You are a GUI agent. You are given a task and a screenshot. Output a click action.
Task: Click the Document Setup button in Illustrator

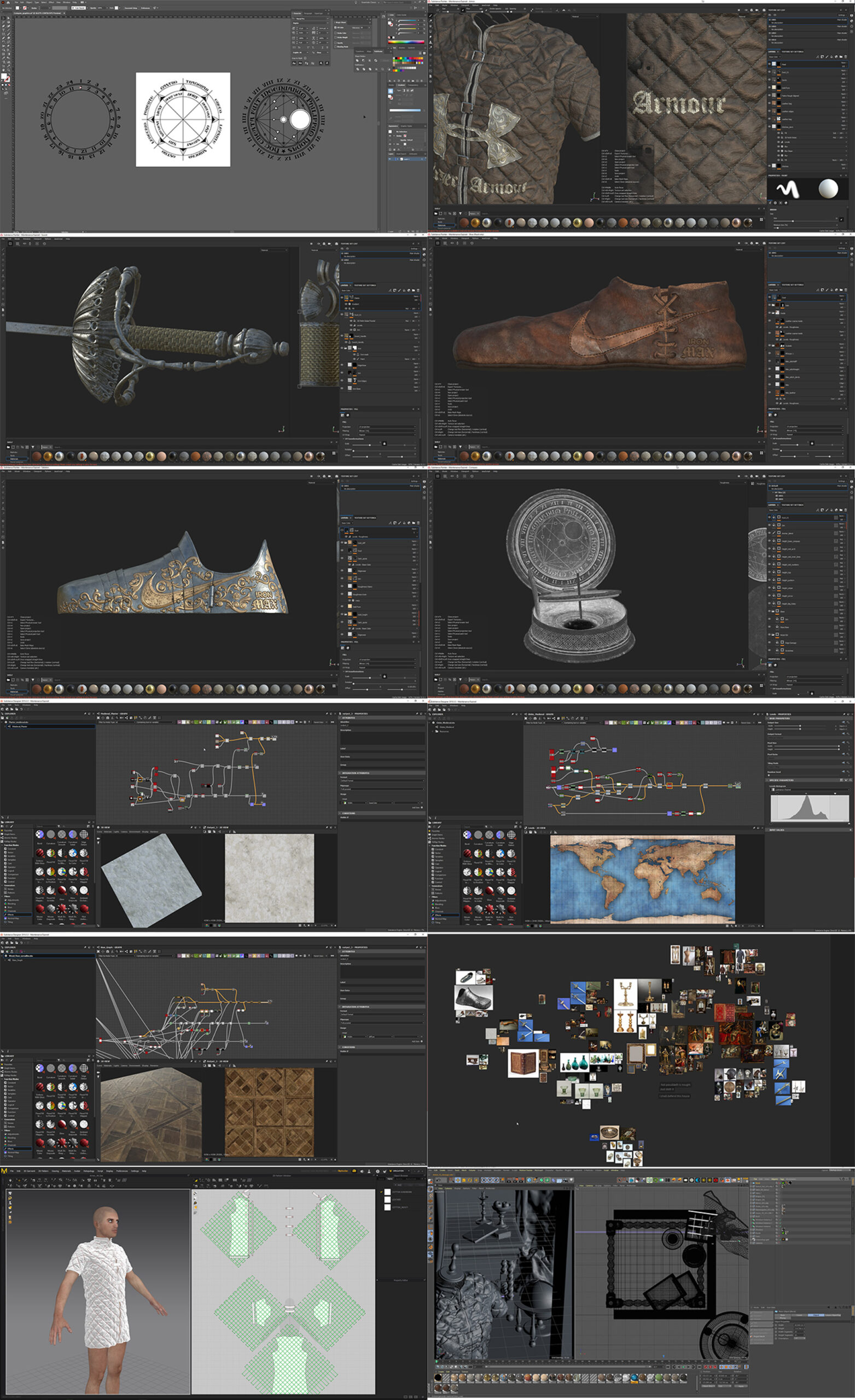point(131,8)
